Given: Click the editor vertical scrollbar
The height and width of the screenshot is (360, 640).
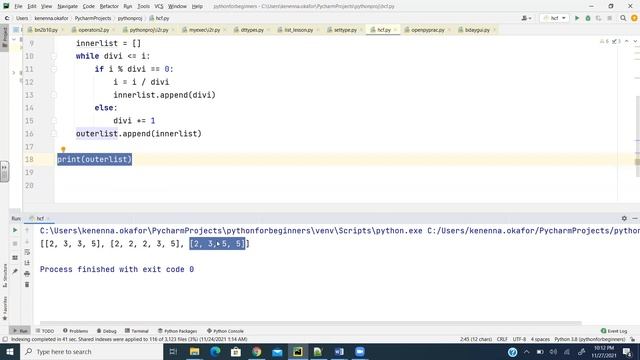Looking at the screenshot, I should coord(638,137).
